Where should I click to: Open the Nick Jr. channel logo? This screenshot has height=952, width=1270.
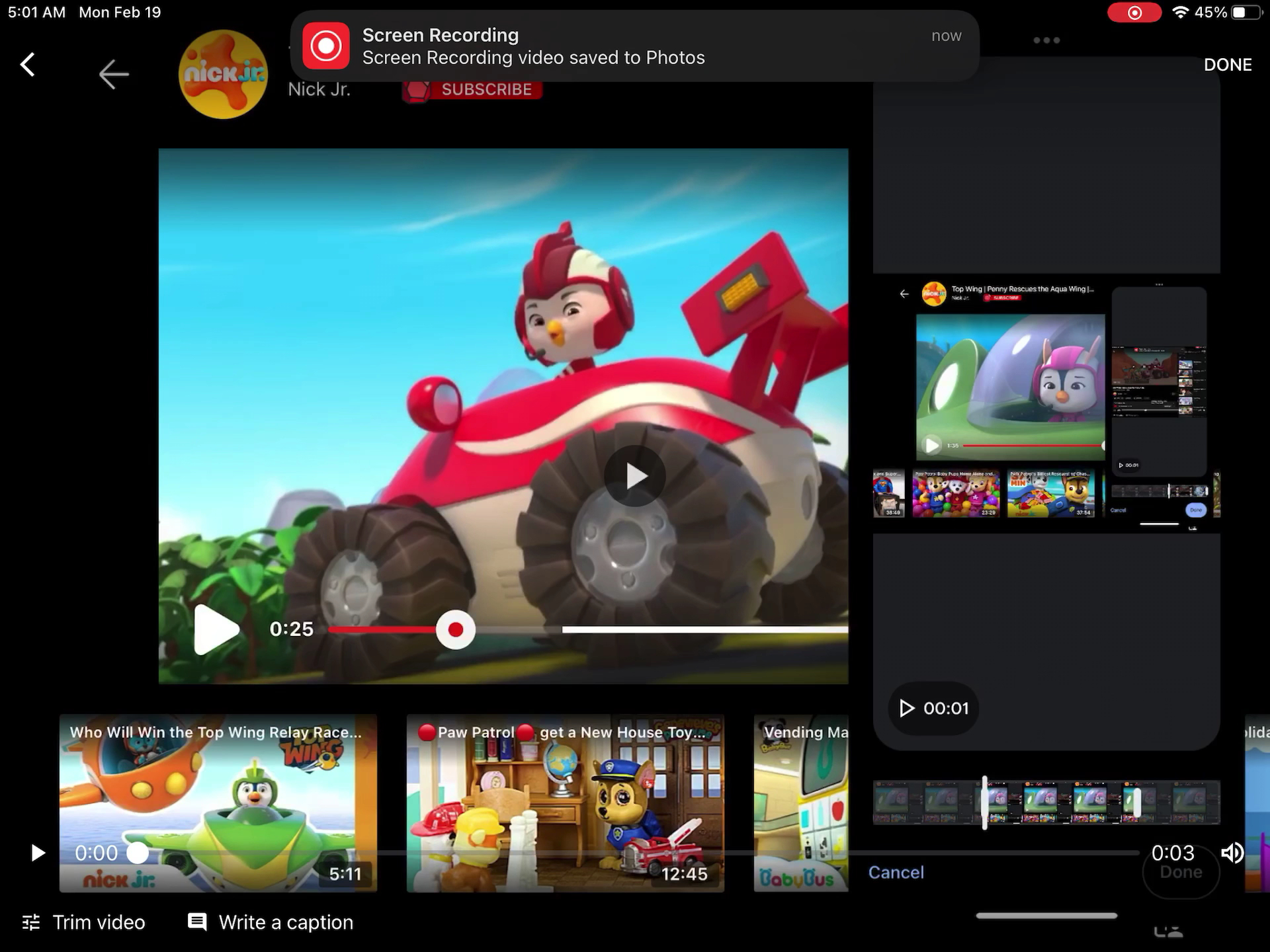pyautogui.click(x=223, y=74)
